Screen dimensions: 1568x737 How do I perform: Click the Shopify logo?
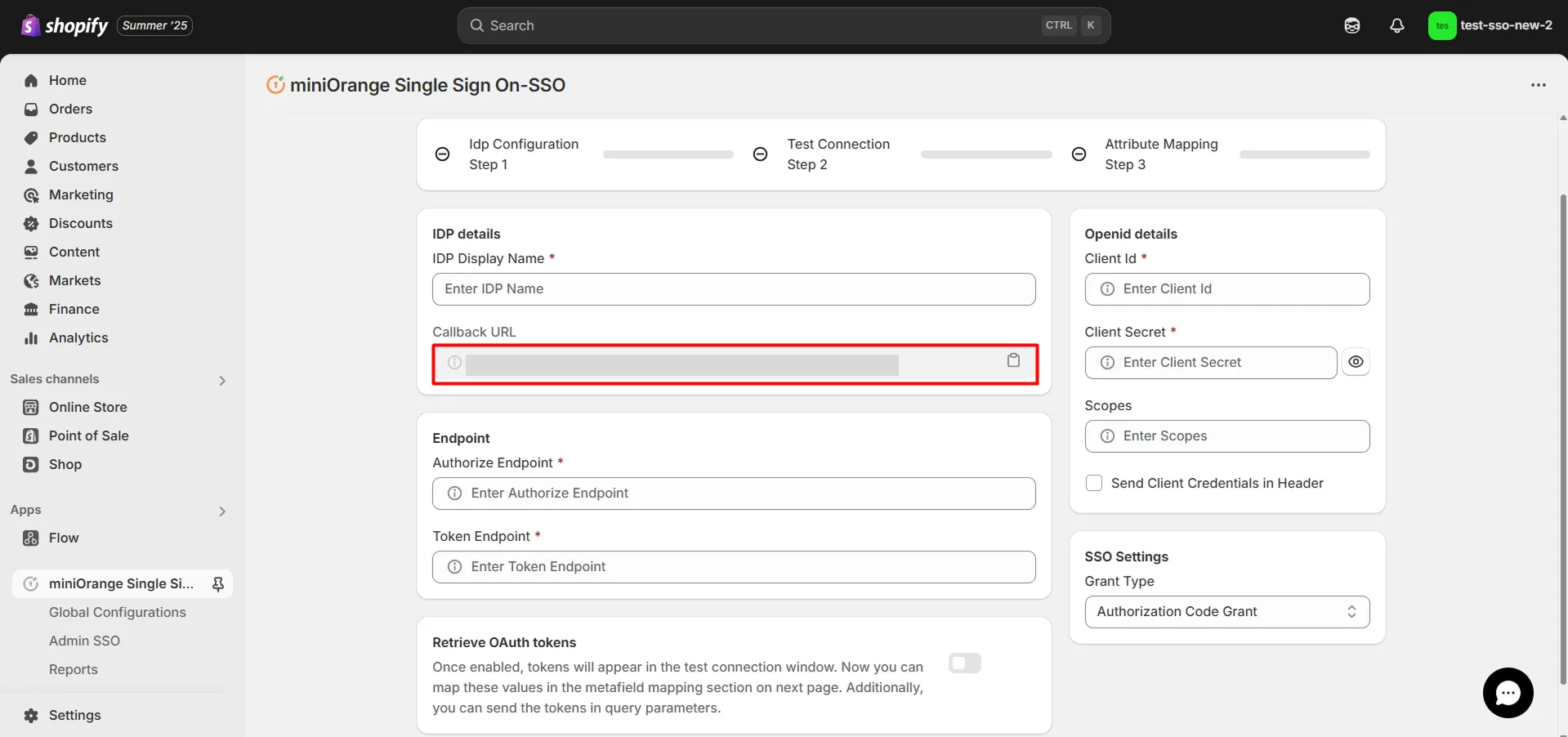coord(65,25)
